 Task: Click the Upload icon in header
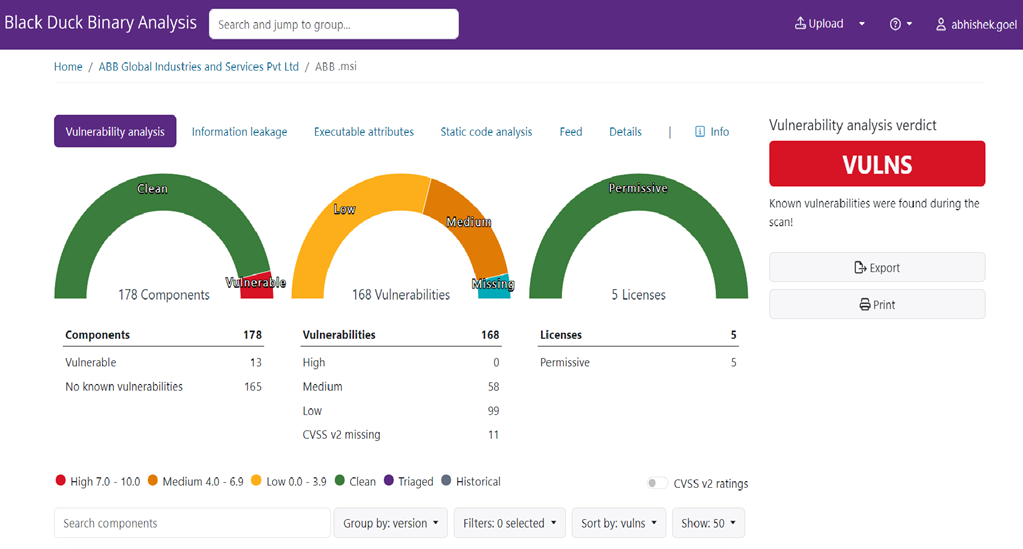(x=800, y=24)
